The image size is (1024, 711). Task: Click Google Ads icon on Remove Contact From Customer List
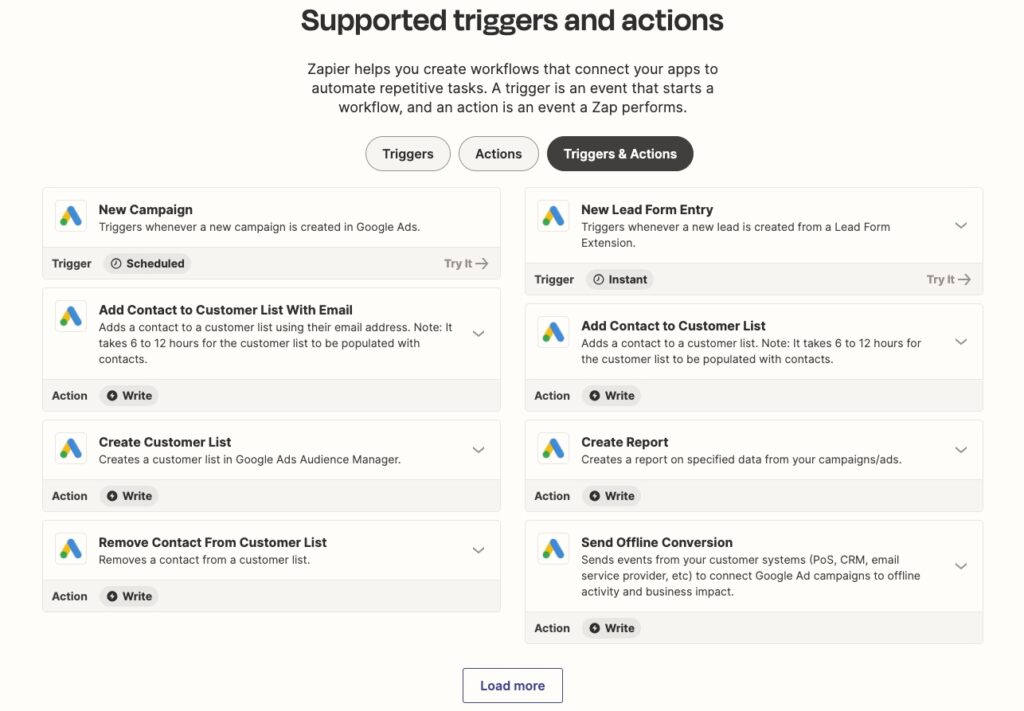[x=71, y=549]
